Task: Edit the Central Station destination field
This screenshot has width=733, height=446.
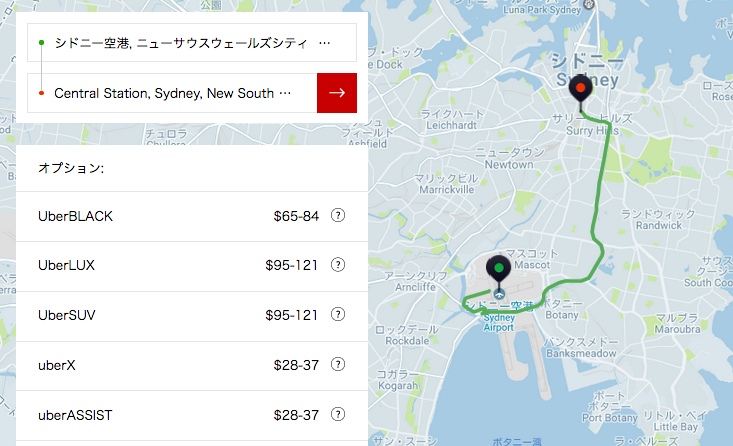Action: click(172, 93)
